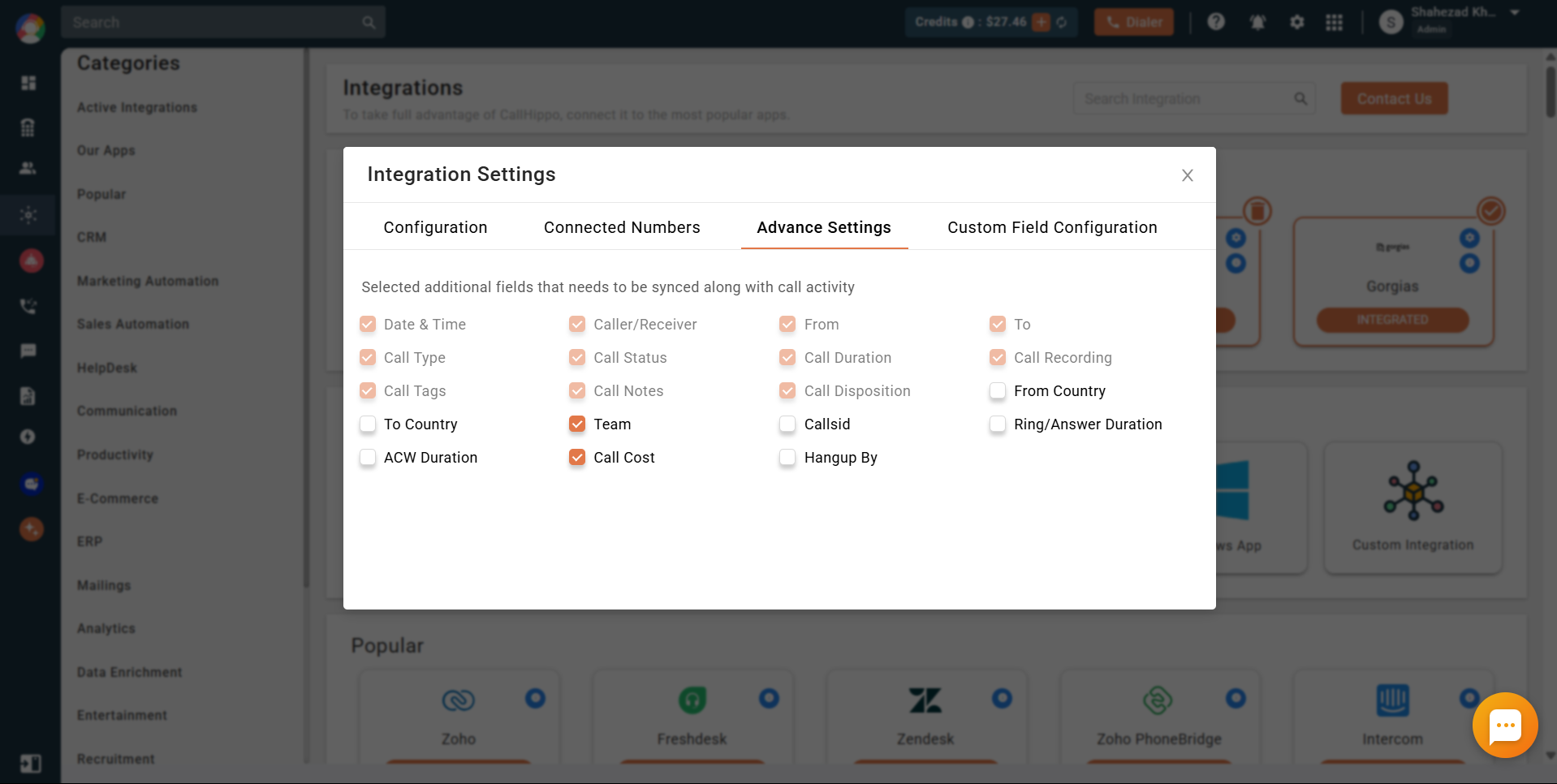Select the HelpDesk category
The image size is (1557, 784).
[x=107, y=368]
